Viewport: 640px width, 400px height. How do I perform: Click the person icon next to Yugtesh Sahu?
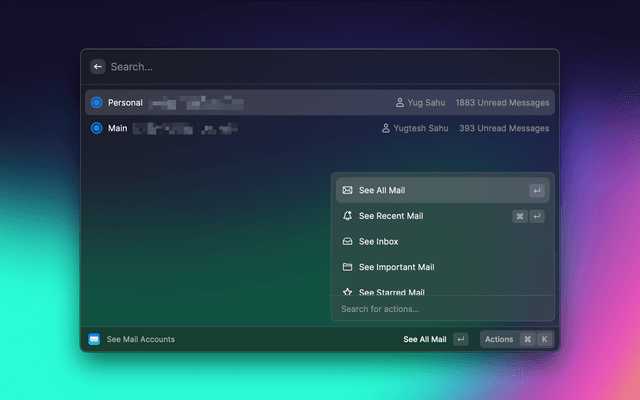386,129
